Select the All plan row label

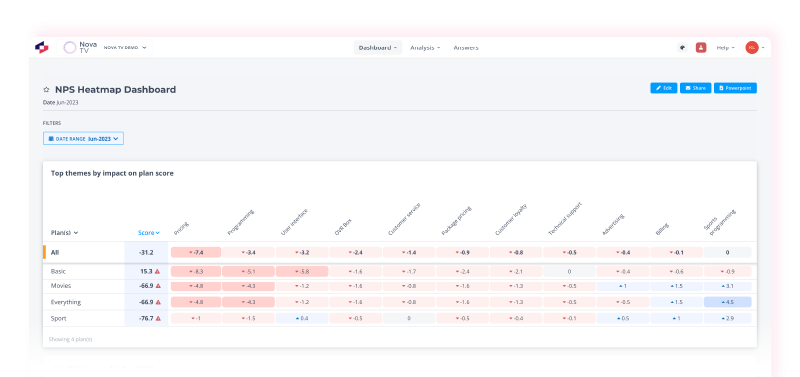click(x=55, y=253)
